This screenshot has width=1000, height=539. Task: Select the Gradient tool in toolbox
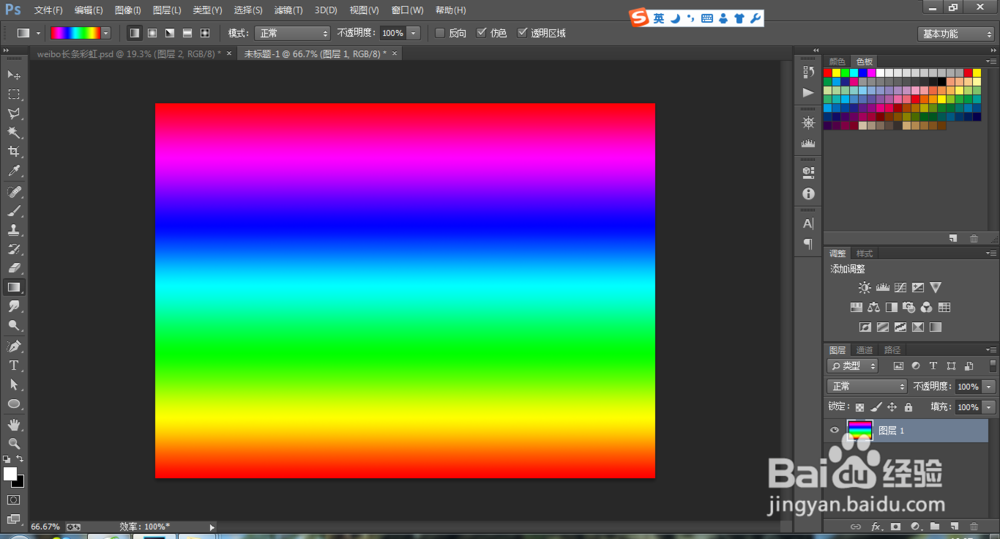click(13, 288)
